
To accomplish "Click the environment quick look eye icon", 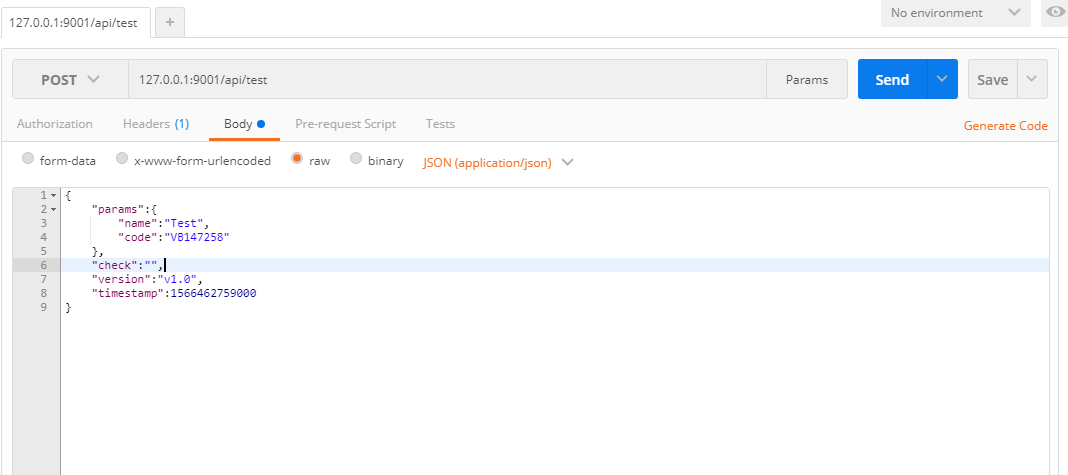I will pos(1054,12).
